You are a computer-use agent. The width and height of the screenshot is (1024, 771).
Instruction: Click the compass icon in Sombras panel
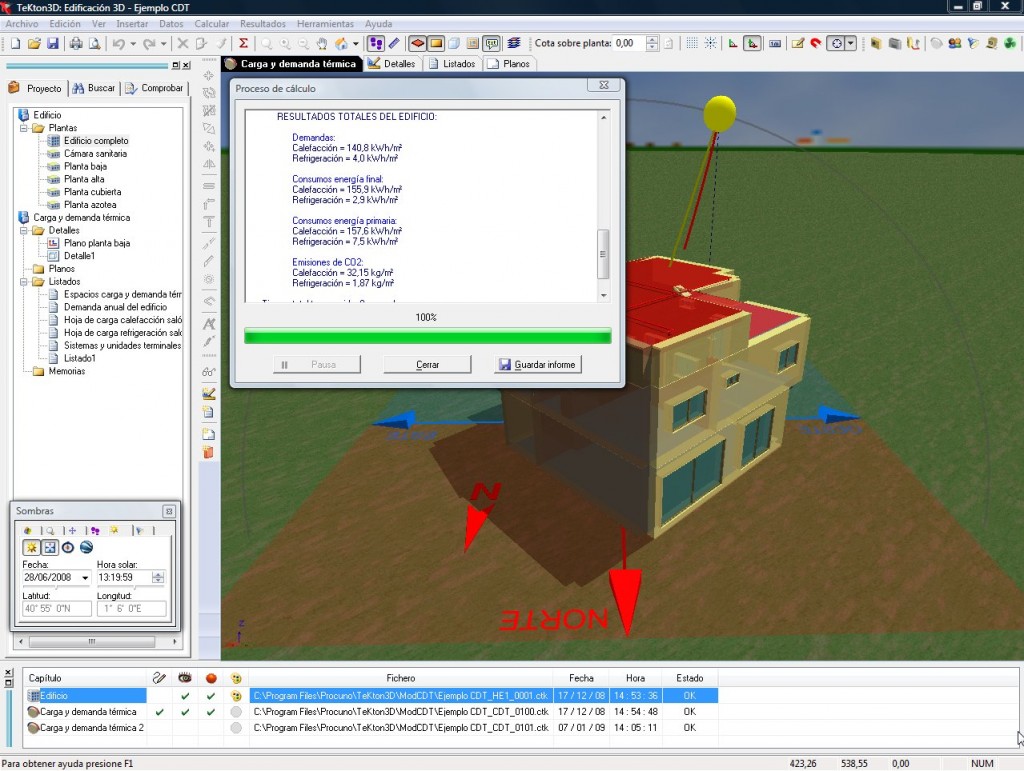(68, 548)
